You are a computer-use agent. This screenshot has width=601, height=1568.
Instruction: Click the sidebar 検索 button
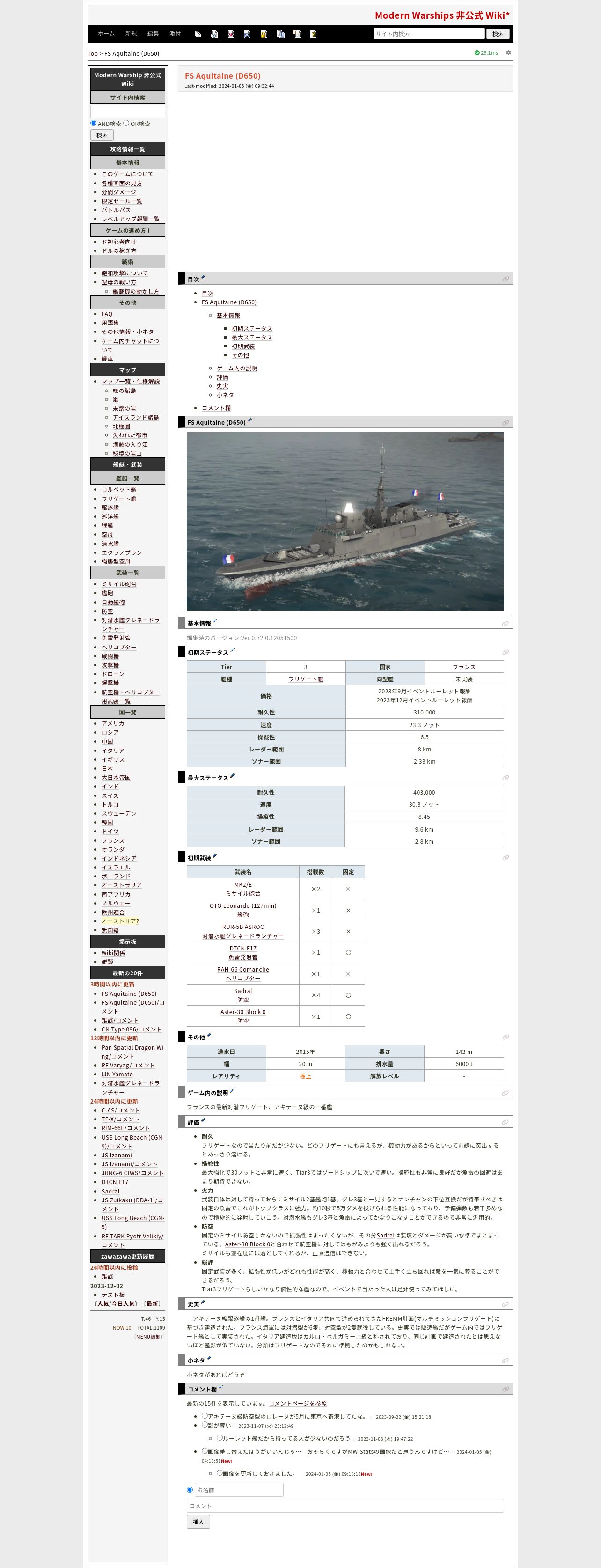[x=102, y=135]
